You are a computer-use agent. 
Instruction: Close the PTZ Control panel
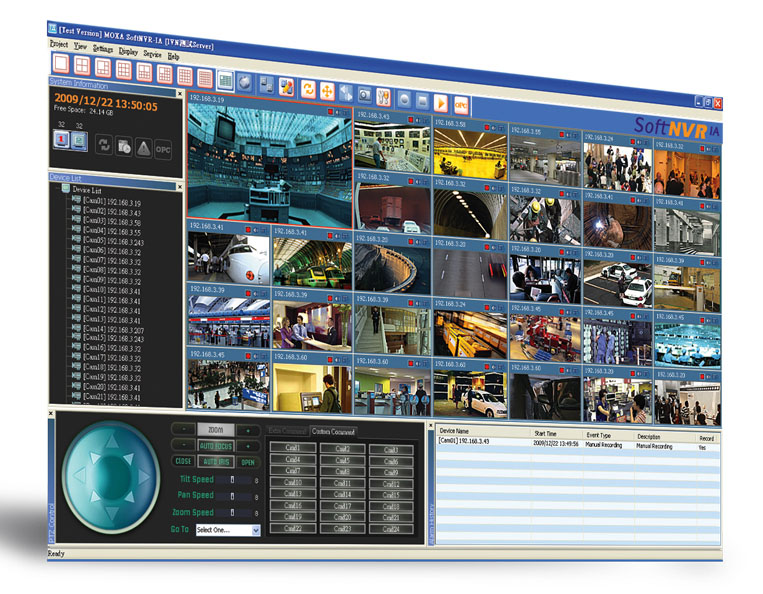pos(51,414)
